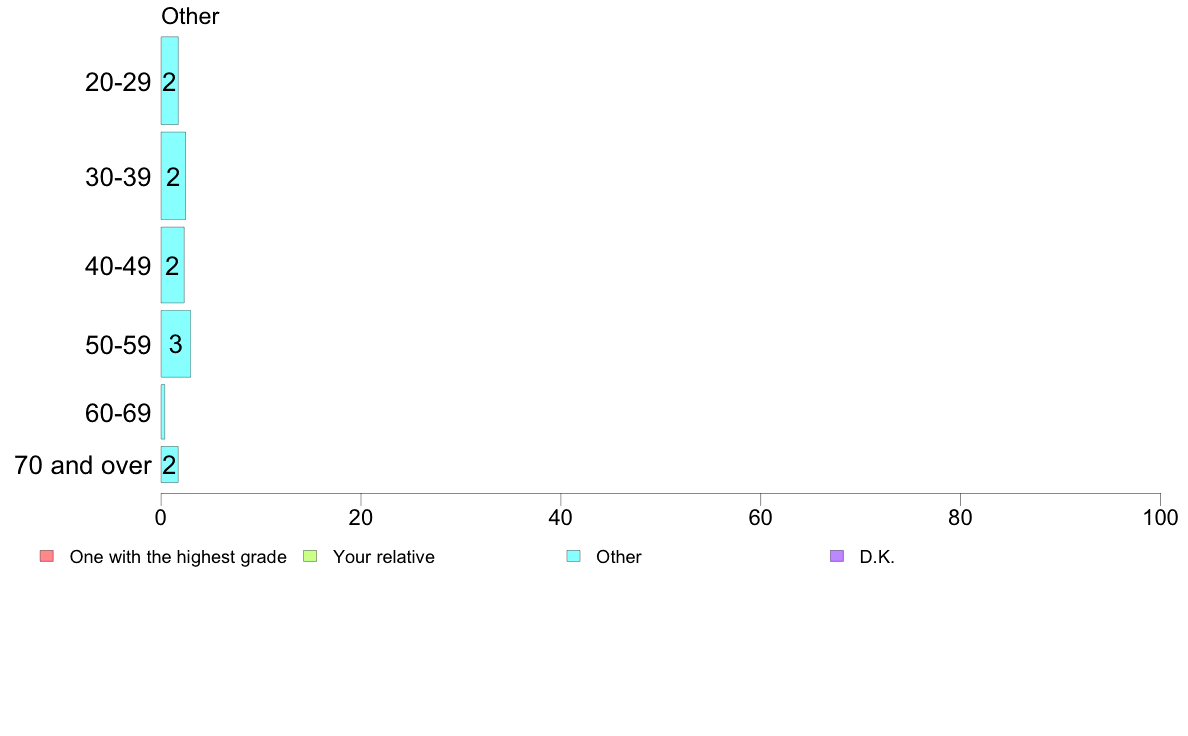
Task: Click the 20-29 age group bar
Action: pyautogui.click(x=170, y=80)
